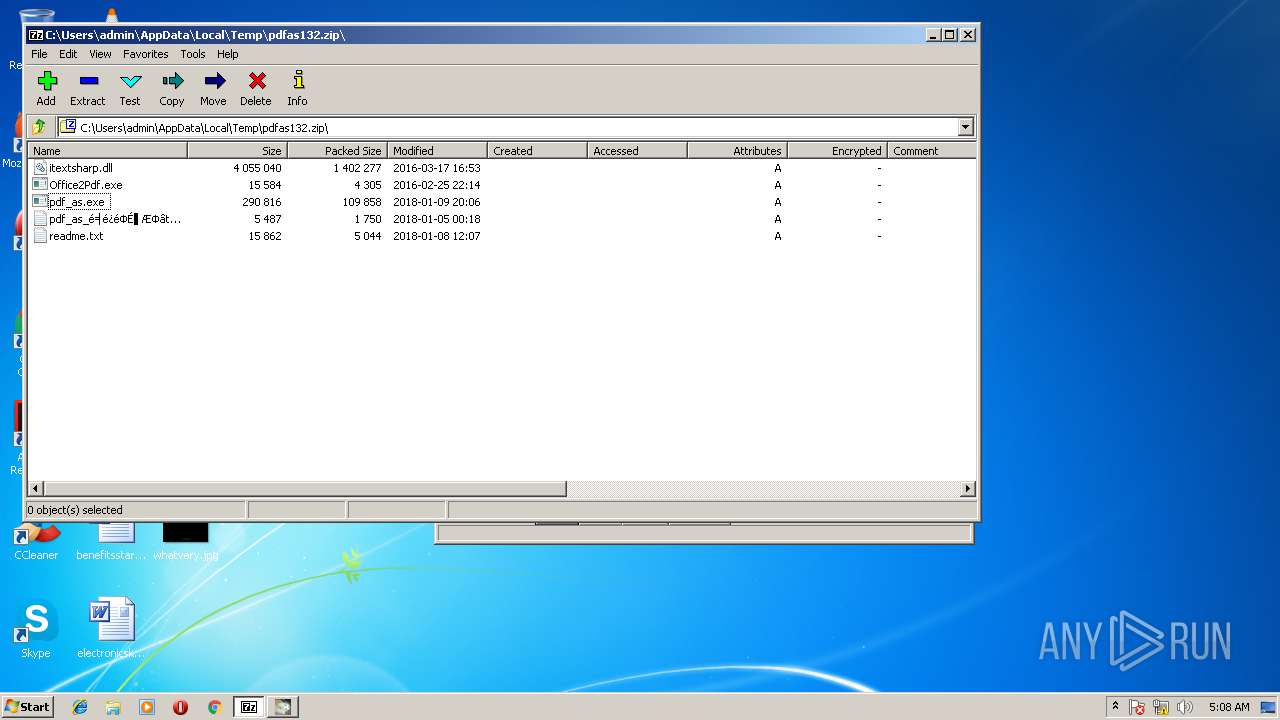The width and height of the screenshot is (1280, 720).
Task: Select readme.txt file
Action: point(76,236)
